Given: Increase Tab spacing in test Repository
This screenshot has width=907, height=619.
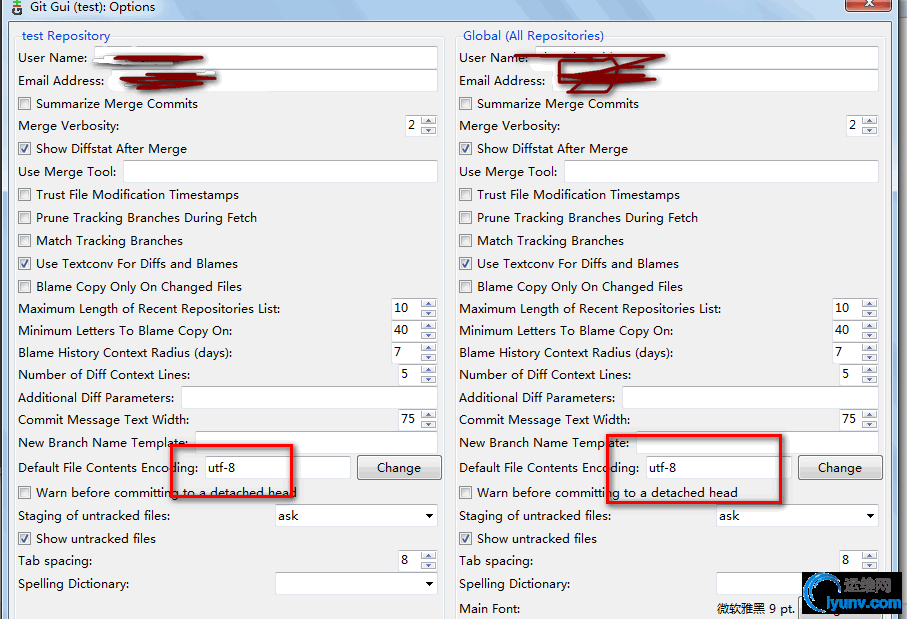Looking at the screenshot, I should (429, 556).
